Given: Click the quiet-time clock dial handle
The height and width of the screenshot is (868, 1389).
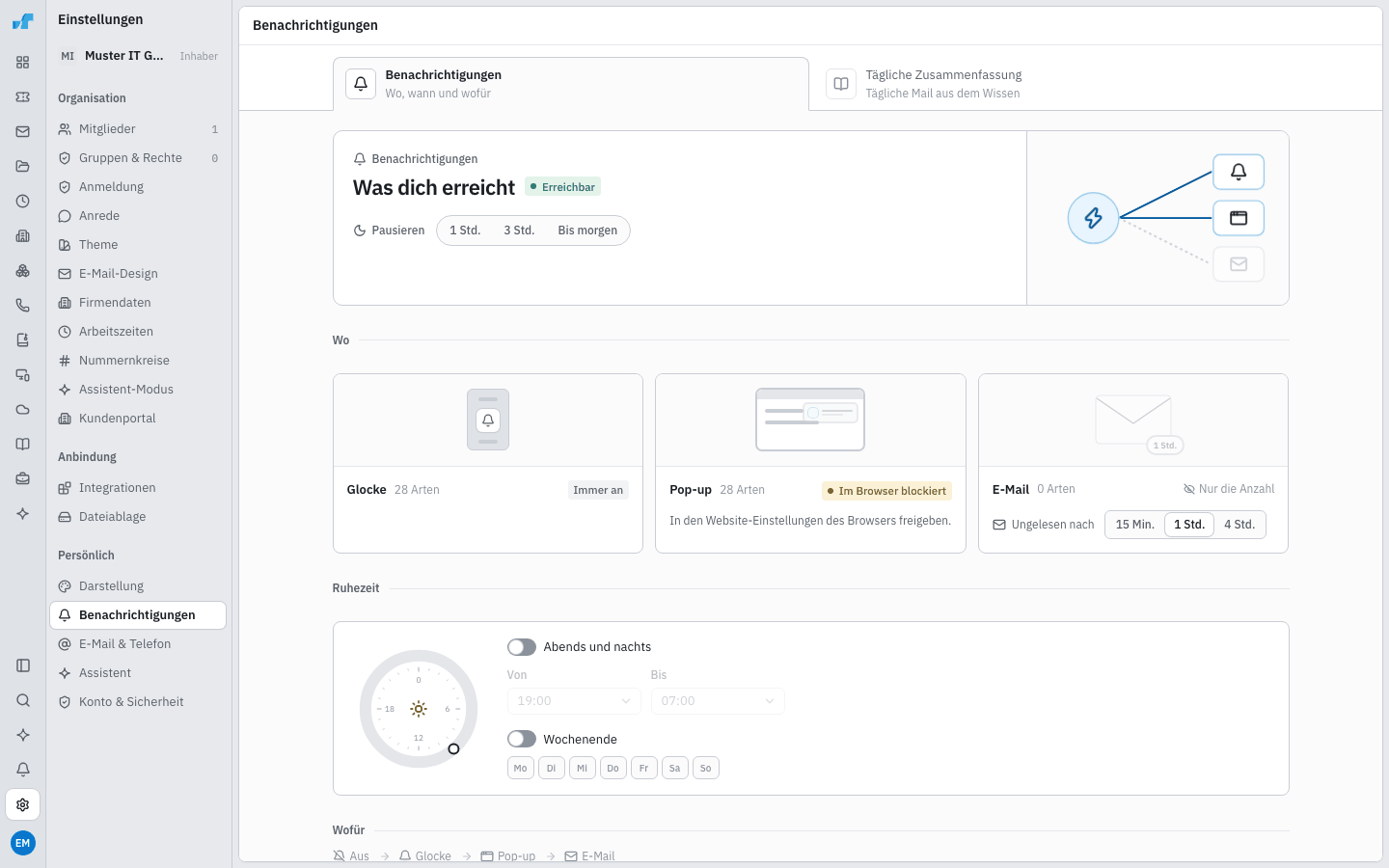Looking at the screenshot, I should pyautogui.click(x=453, y=748).
